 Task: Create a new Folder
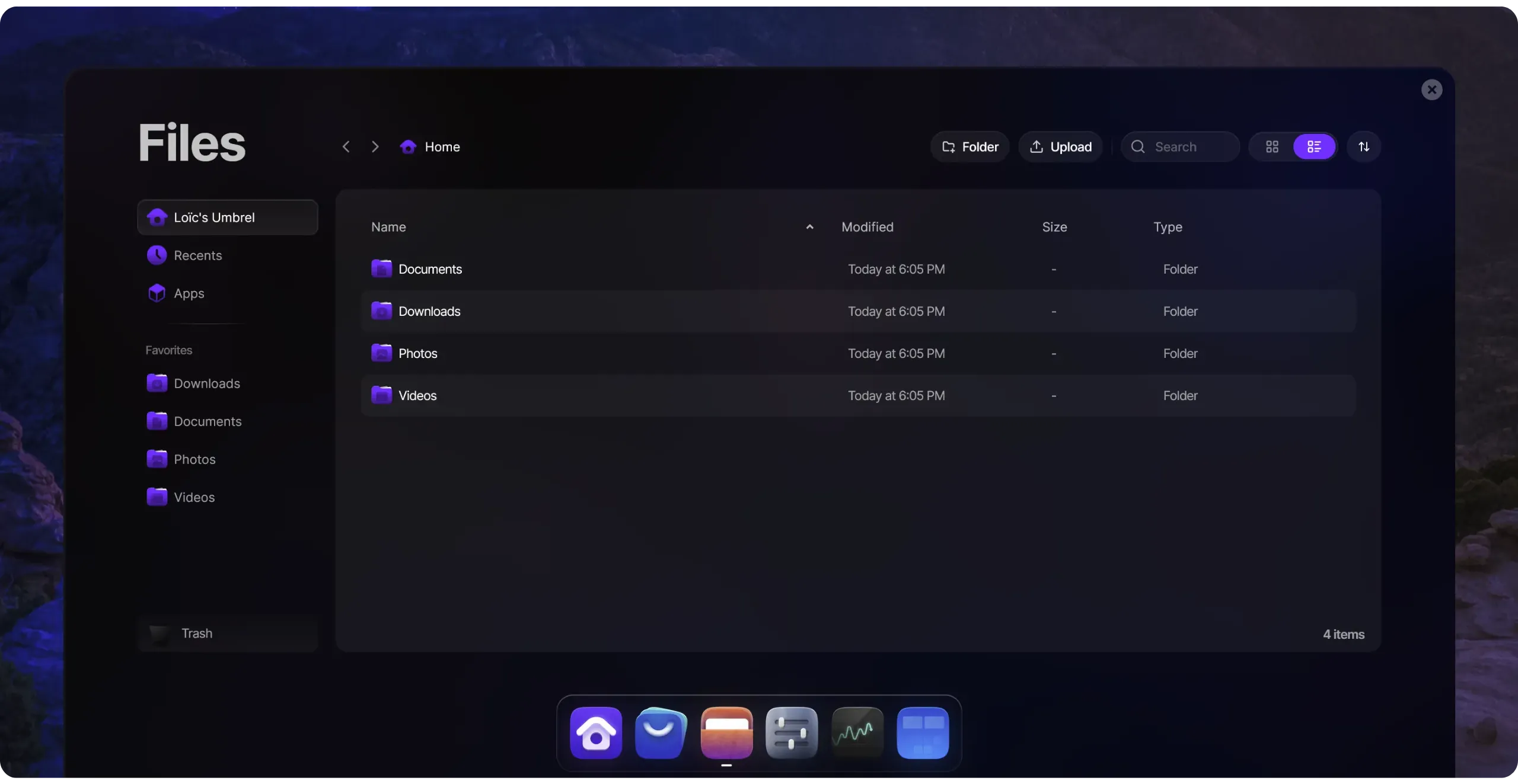click(x=970, y=146)
